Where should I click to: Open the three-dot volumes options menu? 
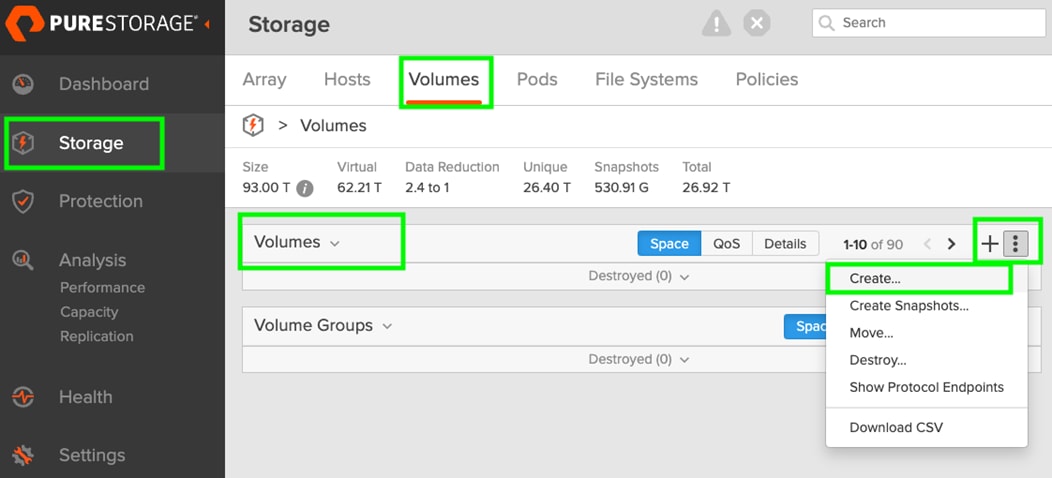1015,243
